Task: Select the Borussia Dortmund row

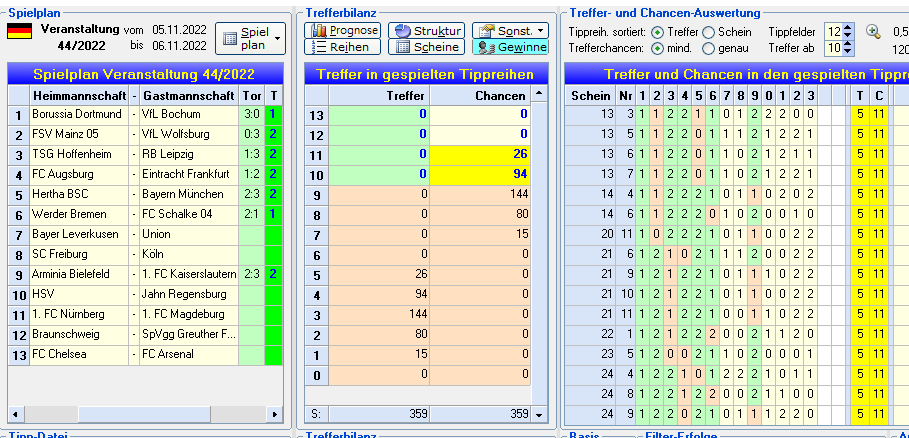Action: 145,114
